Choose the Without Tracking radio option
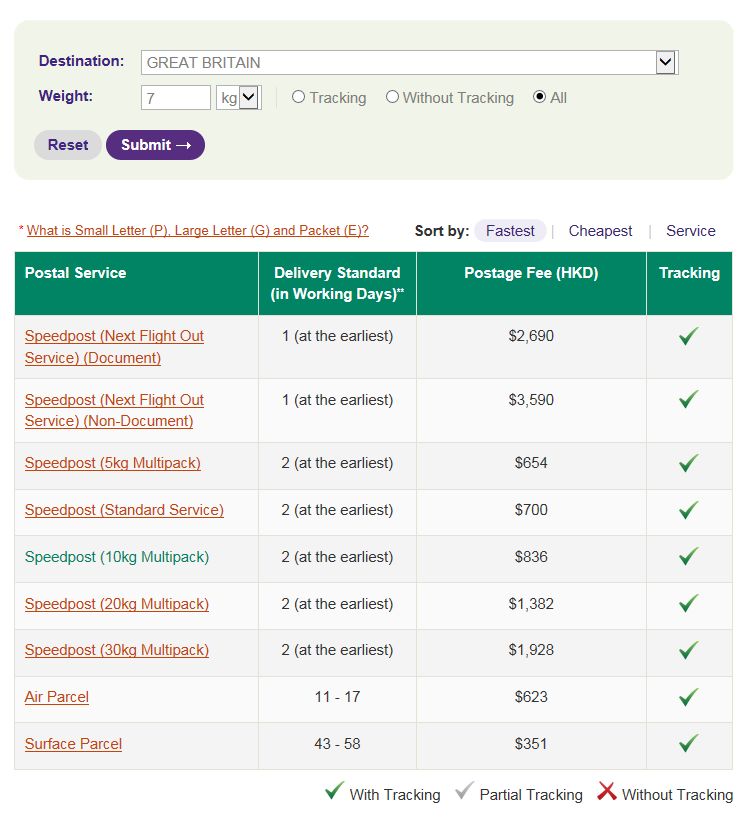This screenshot has width=752, height=826. 392,97
